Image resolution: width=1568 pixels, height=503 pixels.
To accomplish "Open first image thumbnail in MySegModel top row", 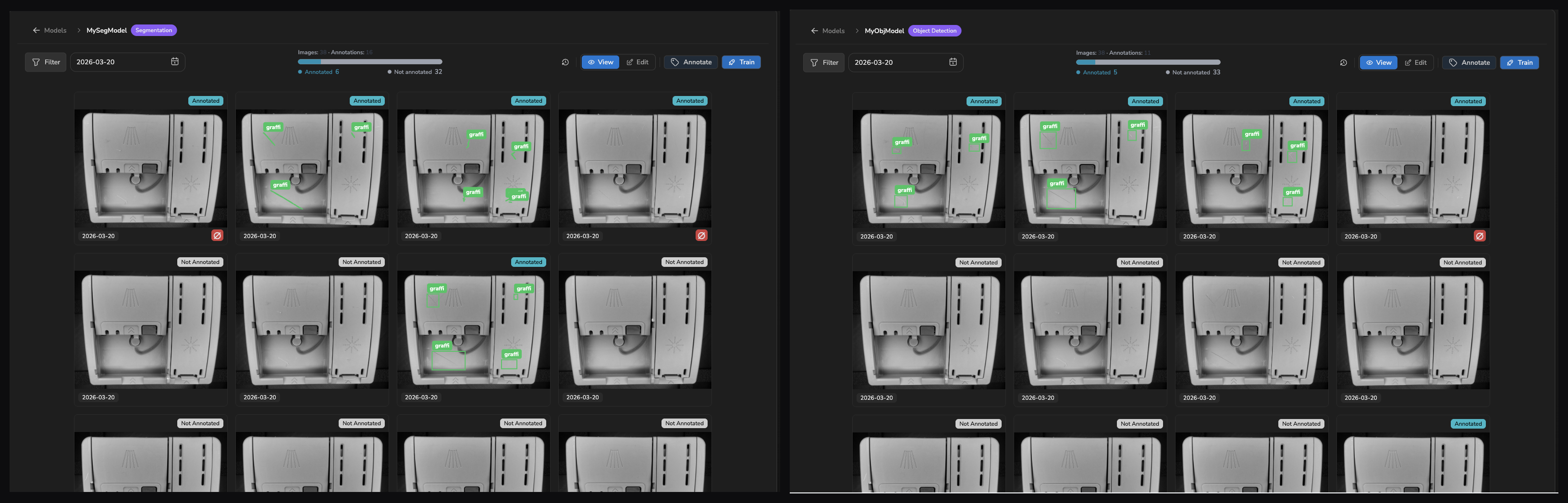I will click(x=151, y=168).
